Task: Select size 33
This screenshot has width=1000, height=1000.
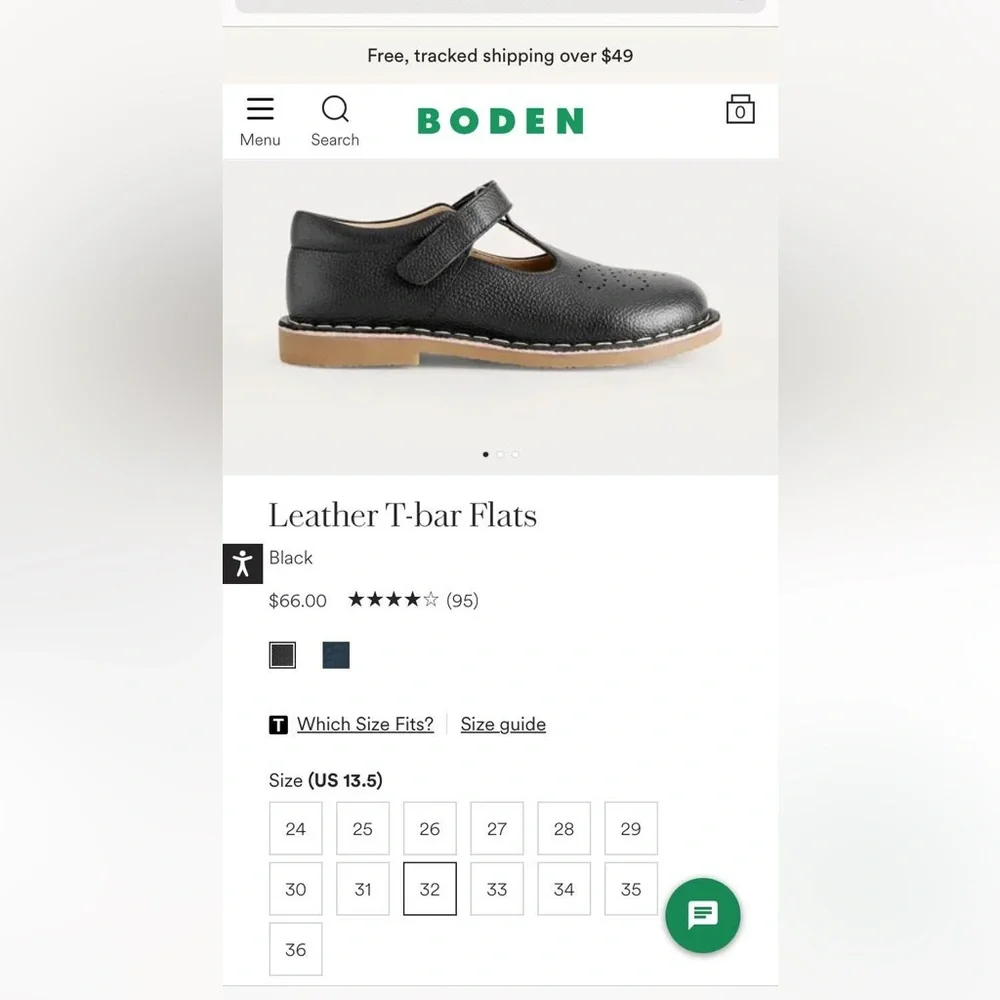Action: click(497, 889)
